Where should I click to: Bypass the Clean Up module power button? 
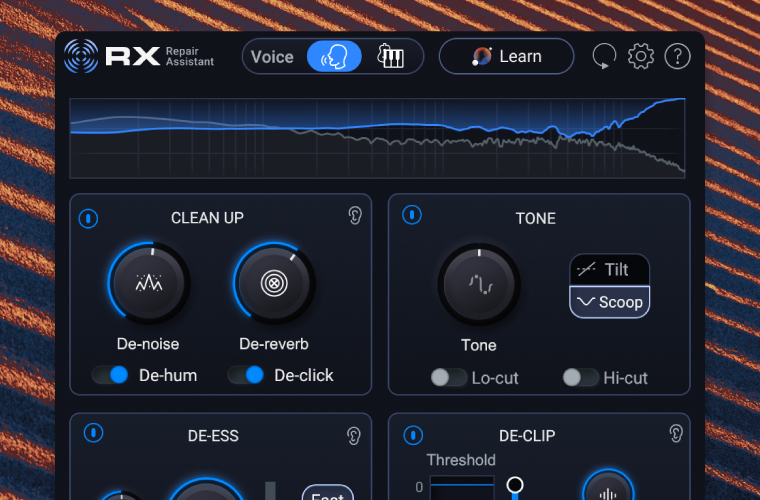[89, 217]
